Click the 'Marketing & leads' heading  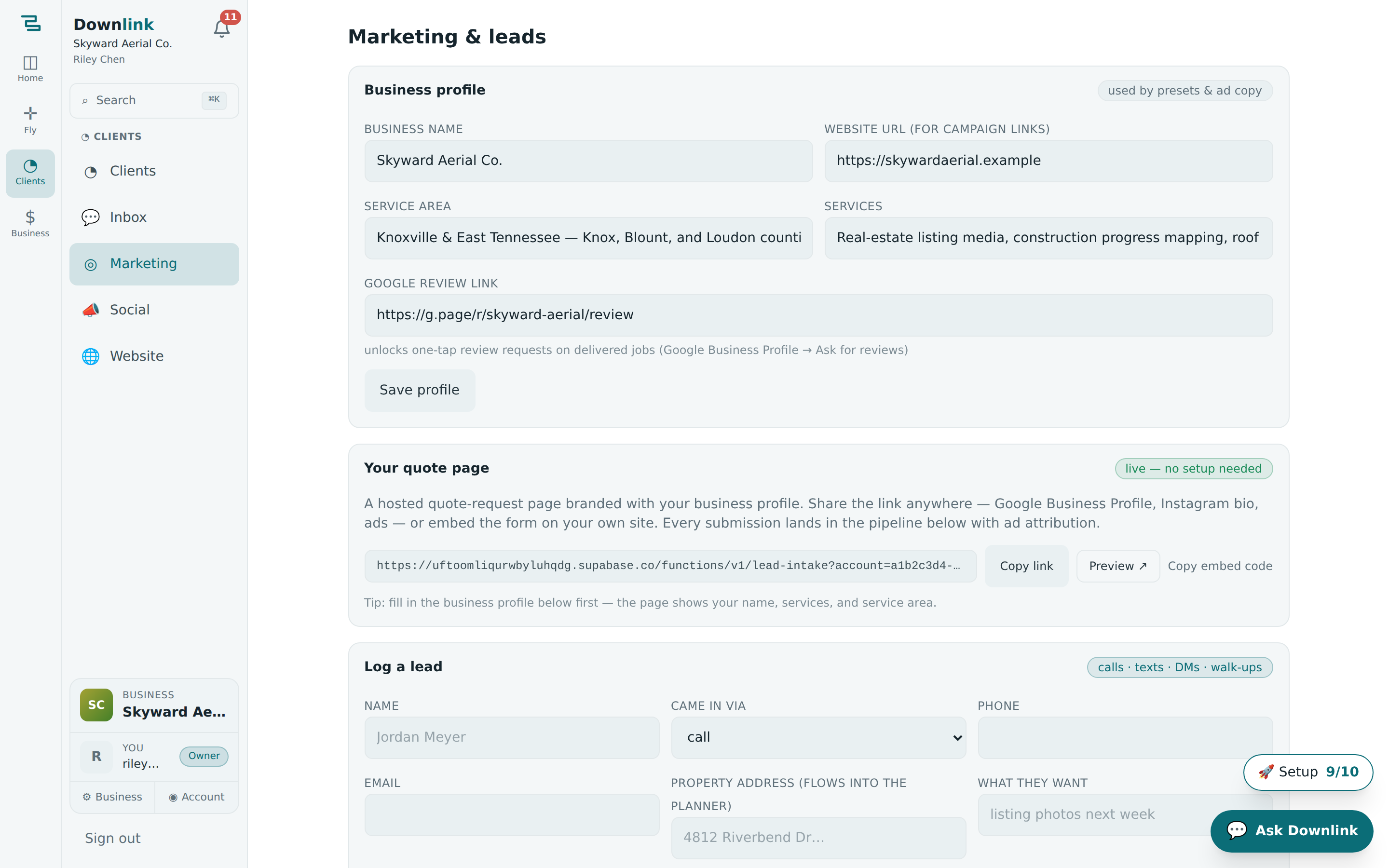coord(447,37)
